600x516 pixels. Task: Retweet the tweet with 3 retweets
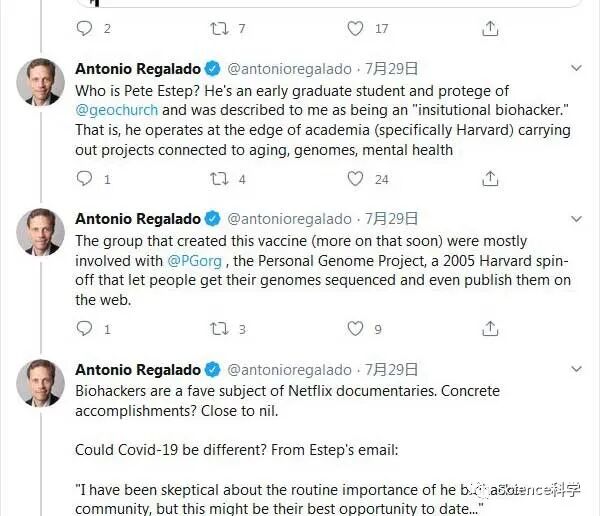[x=219, y=328]
